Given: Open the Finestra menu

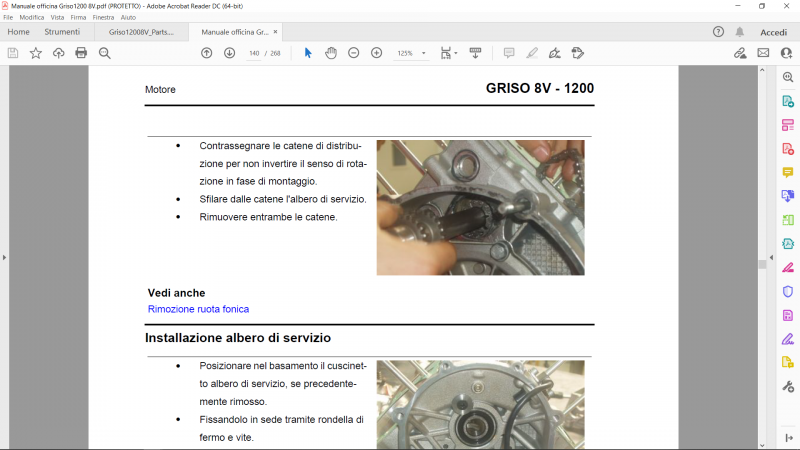Looking at the screenshot, I should pos(103,17).
